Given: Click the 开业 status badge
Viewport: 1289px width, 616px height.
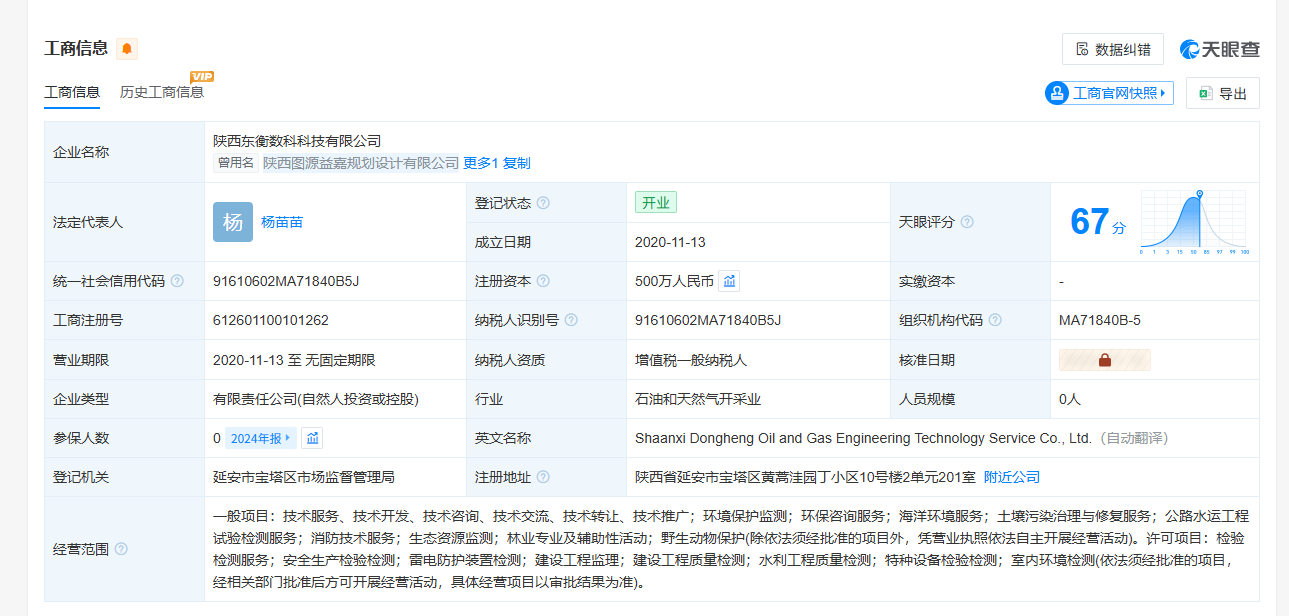Looking at the screenshot, I should (656, 202).
